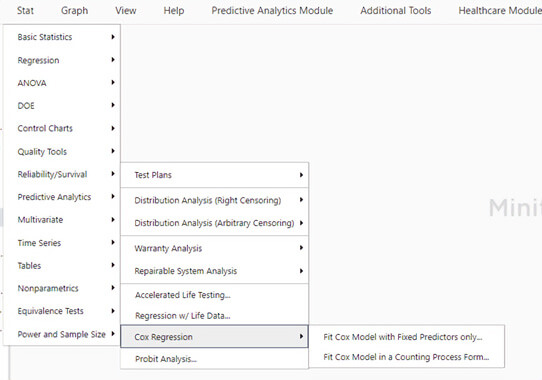The image size is (542, 380).
Task: Expand the Warranty Analysis submenu
Action: pos(214,248)
